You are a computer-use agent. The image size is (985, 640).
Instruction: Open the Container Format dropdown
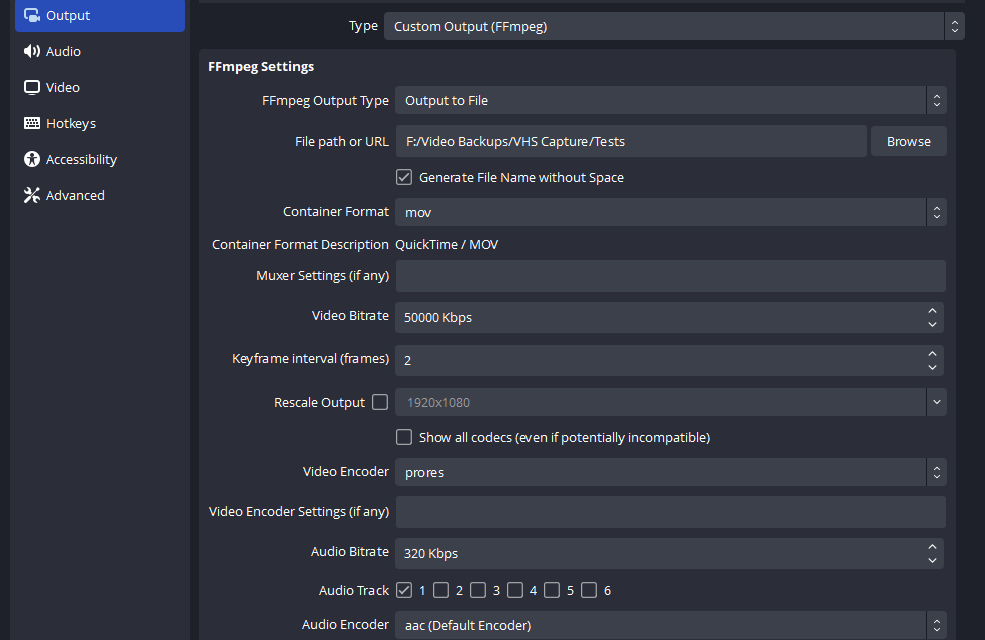(x=670, y=213)
